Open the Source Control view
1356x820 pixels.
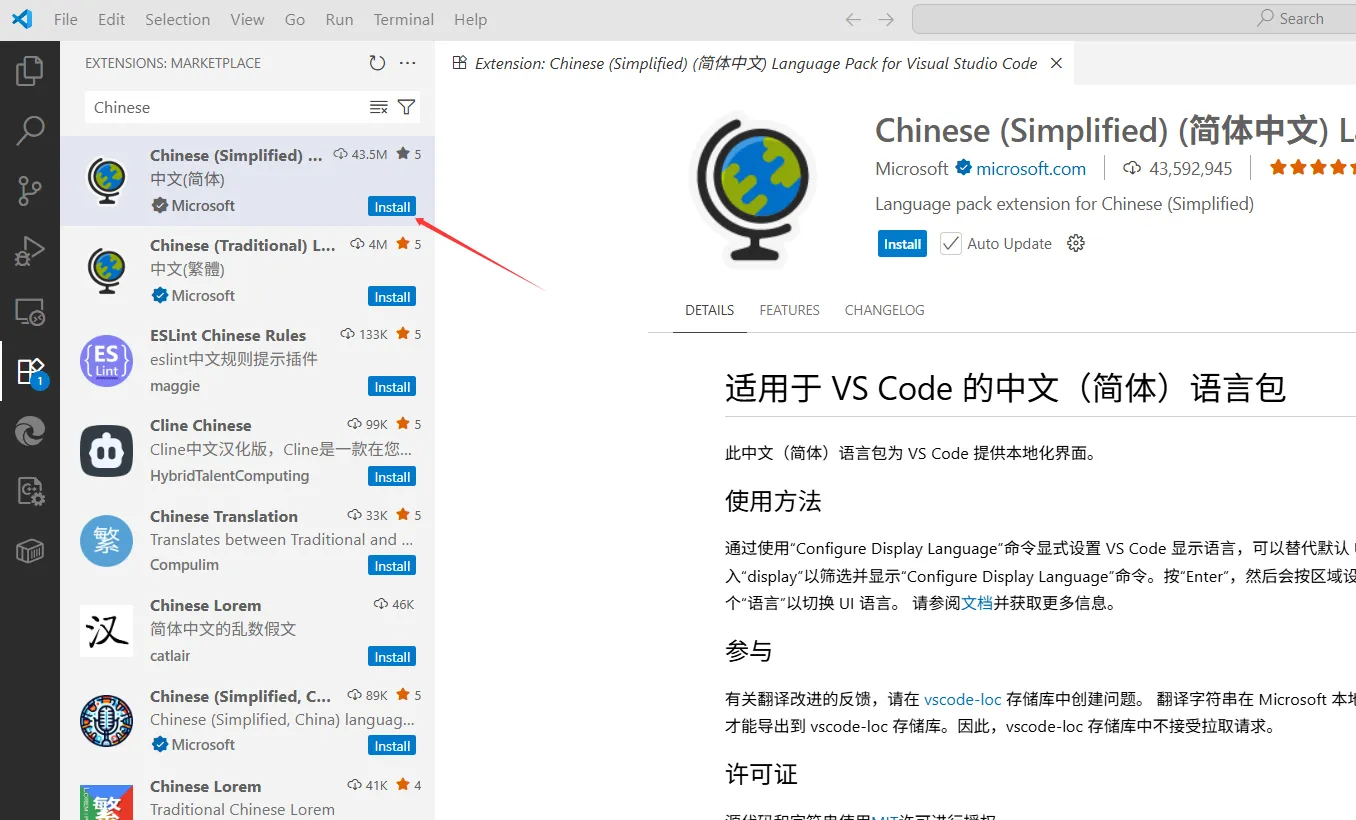pyautogui.click(x=30, y=190)
